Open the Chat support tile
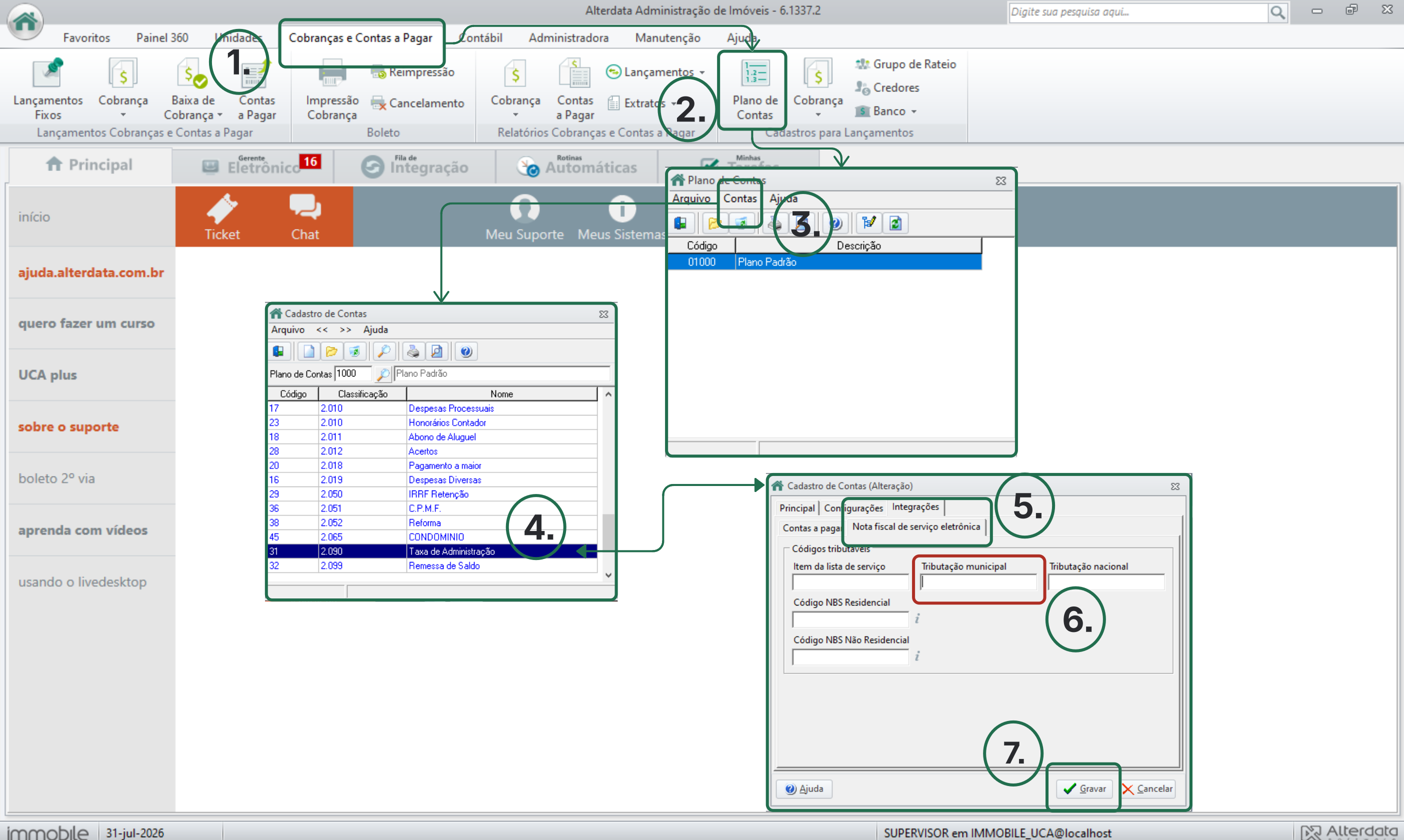Viewport: 1404px width, 840px height. [305, 217]
